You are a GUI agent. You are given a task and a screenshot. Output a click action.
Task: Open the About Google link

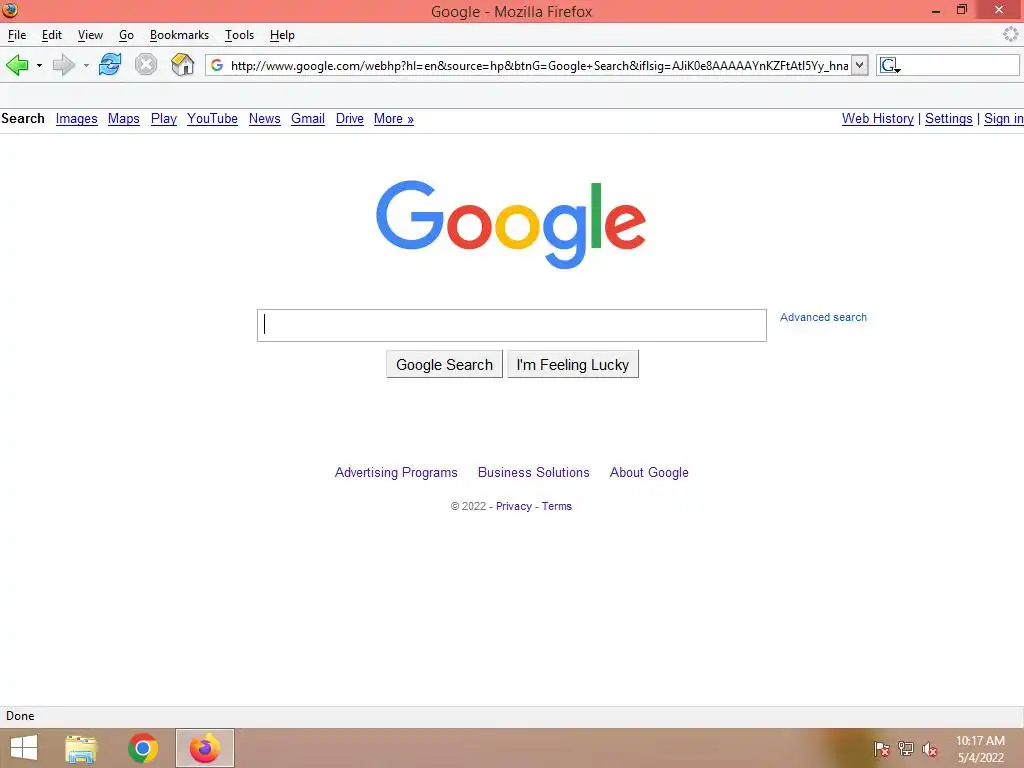(648, 472)
